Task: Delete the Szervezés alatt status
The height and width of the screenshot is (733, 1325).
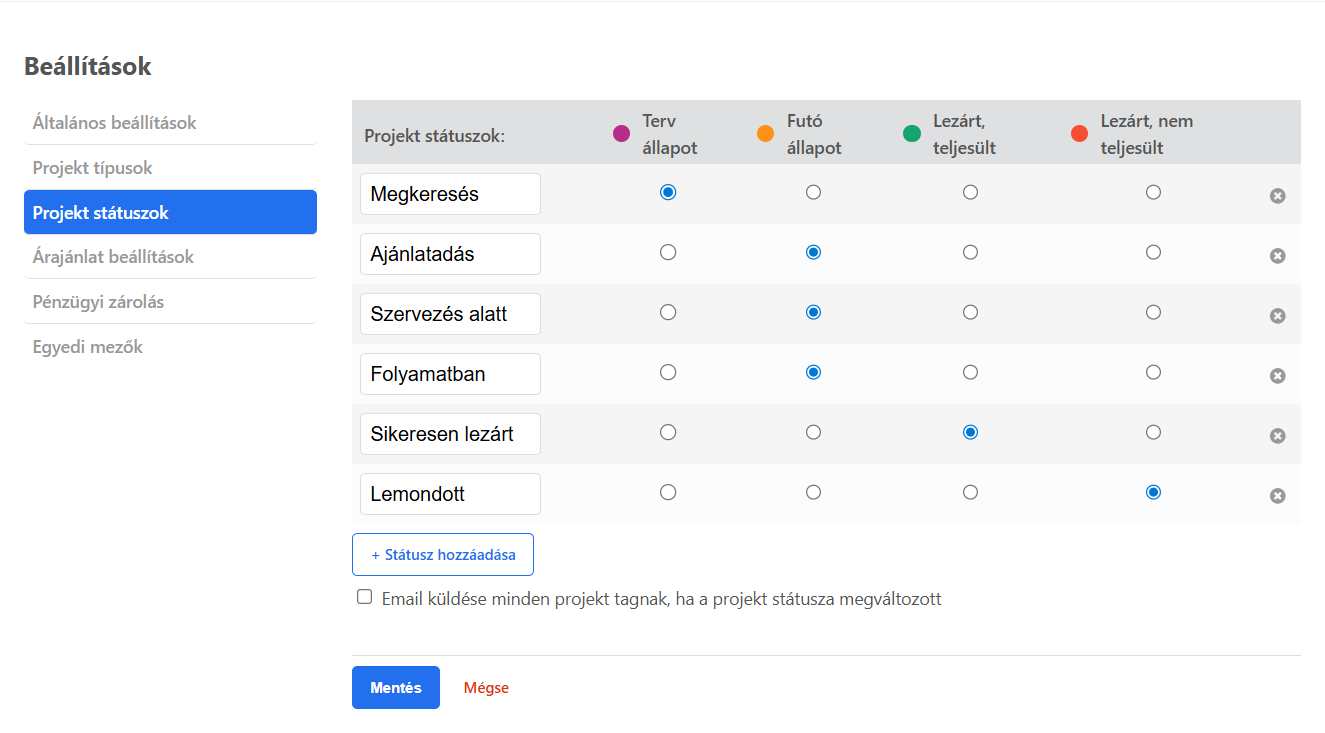Action: 1277,315
